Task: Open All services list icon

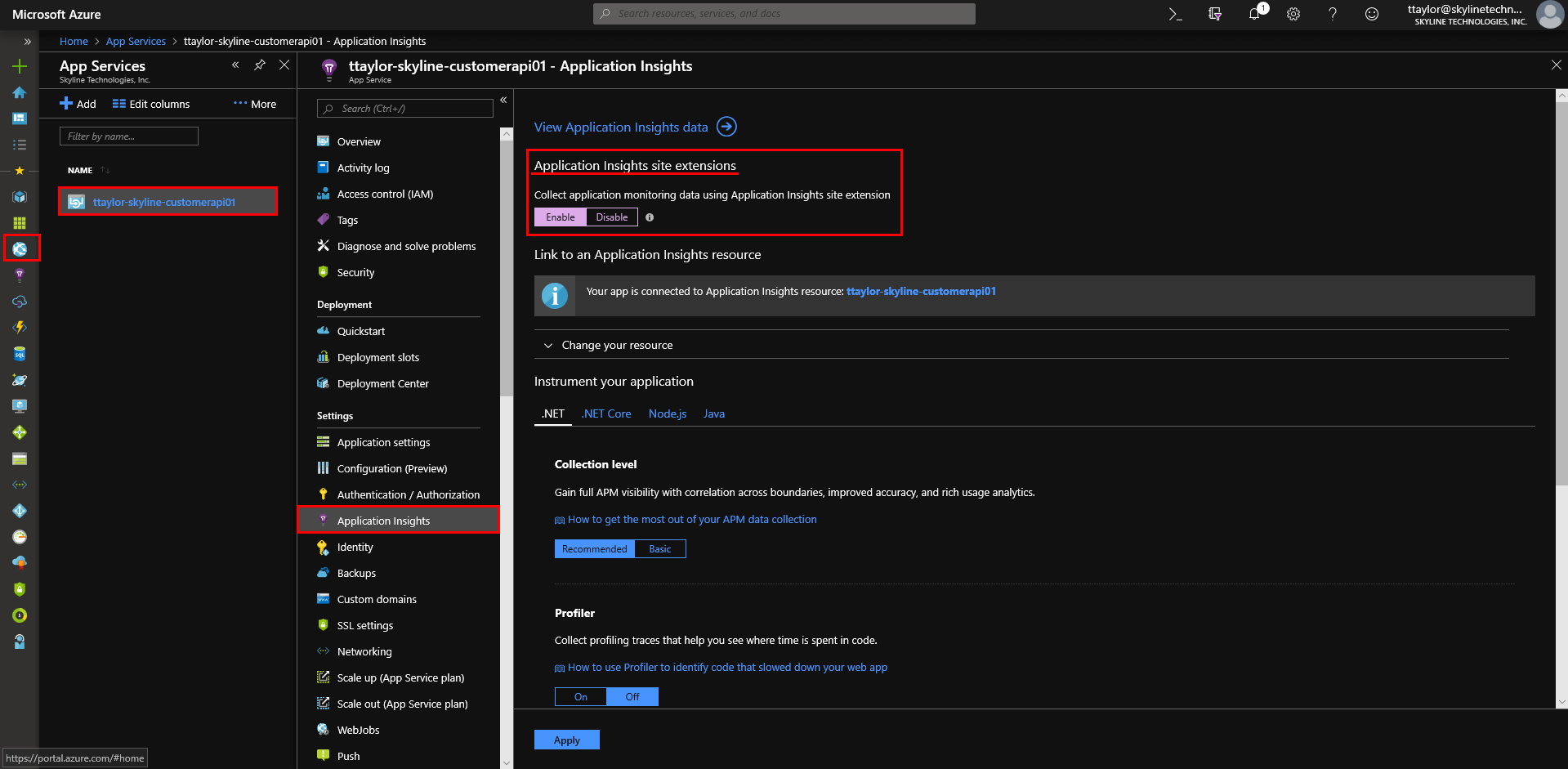Action: tap(20, 145)
